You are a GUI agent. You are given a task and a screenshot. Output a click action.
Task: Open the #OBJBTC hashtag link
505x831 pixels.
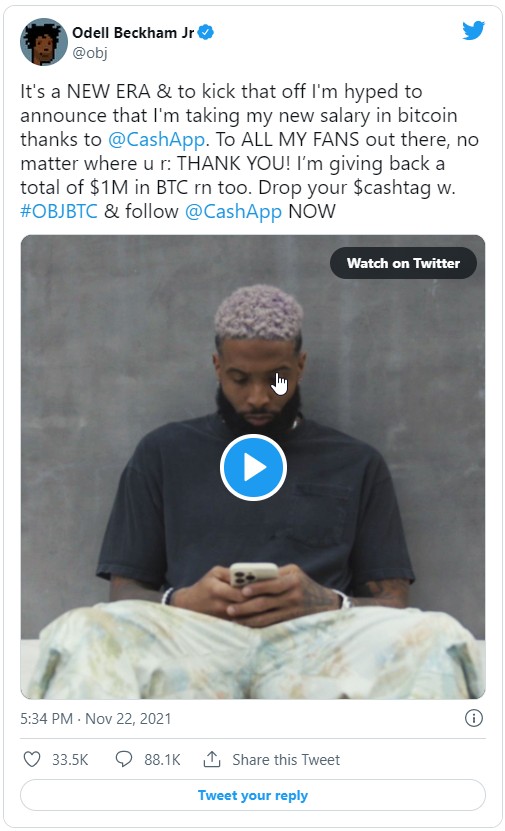tap(59, 211)
